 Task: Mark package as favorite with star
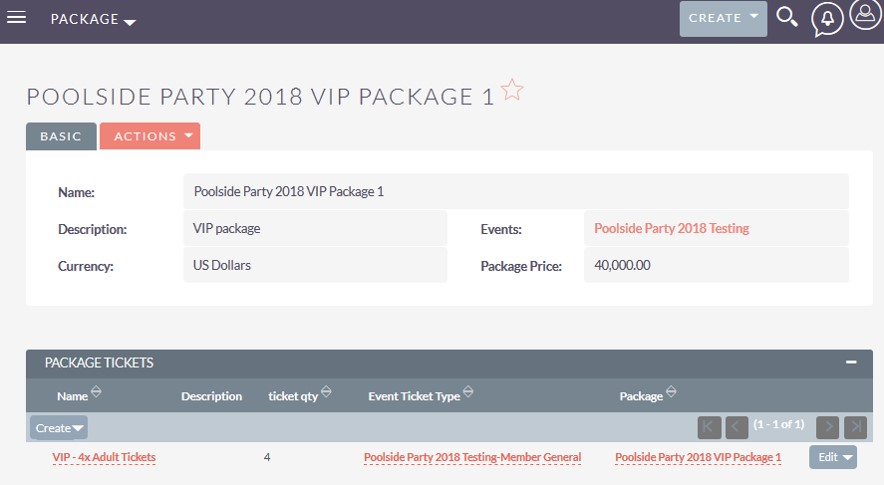click(x=512, y=90)
